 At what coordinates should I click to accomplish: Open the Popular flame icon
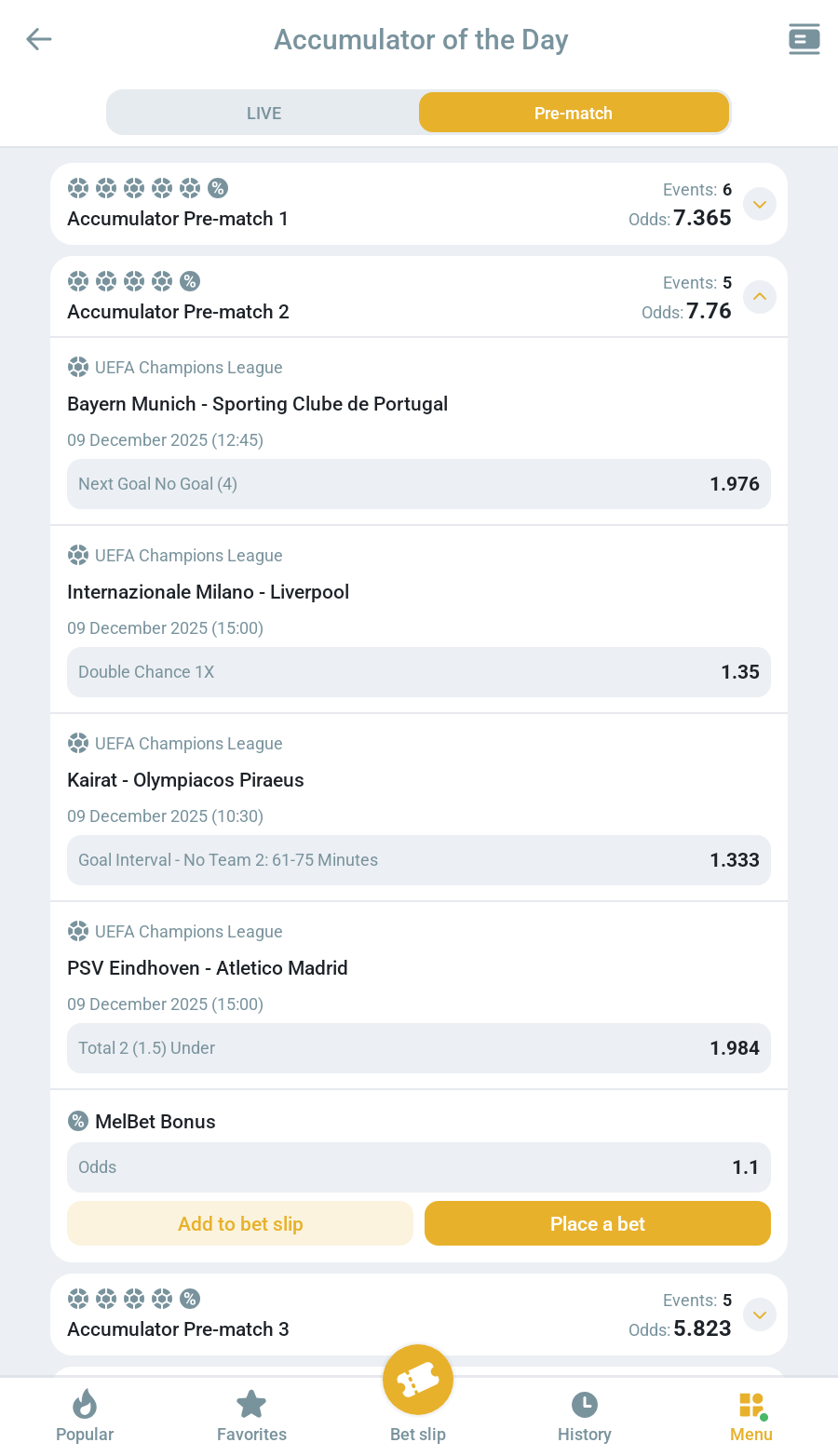pos(85,1404)
